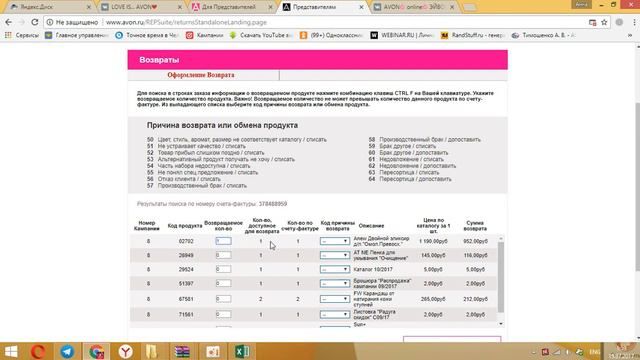Open Excel from the taskbar
Viewport: 640px width, 360px height.
click(242, 351)
